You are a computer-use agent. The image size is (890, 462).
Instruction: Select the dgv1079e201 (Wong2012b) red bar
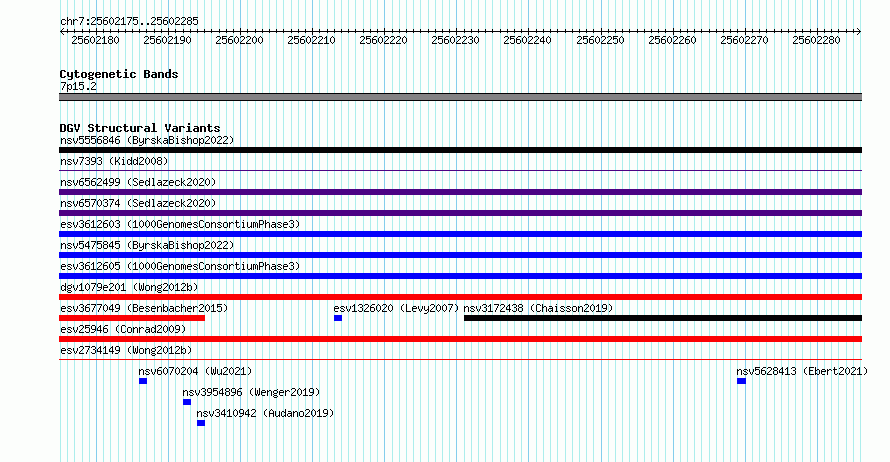(460, 297)
